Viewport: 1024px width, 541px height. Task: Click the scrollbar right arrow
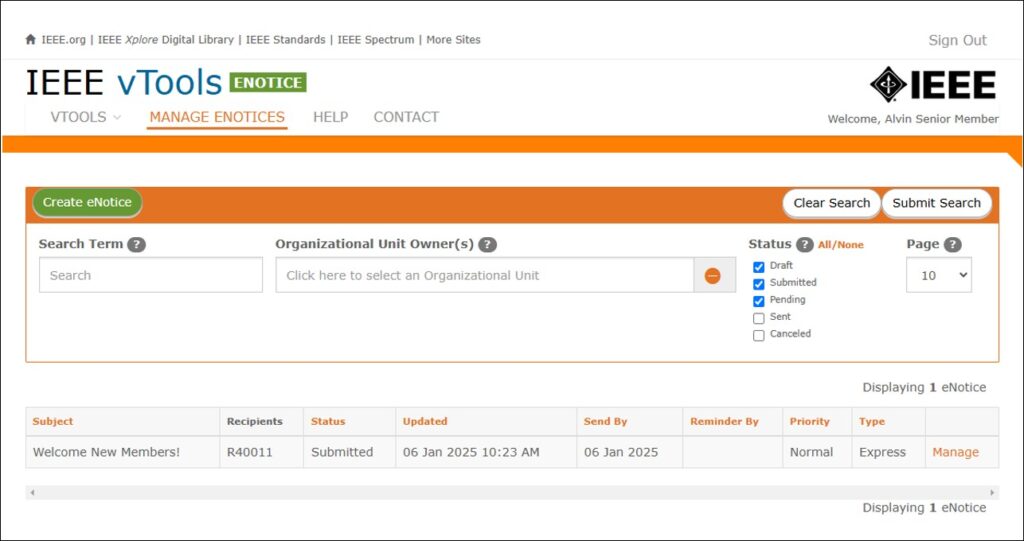992,493
